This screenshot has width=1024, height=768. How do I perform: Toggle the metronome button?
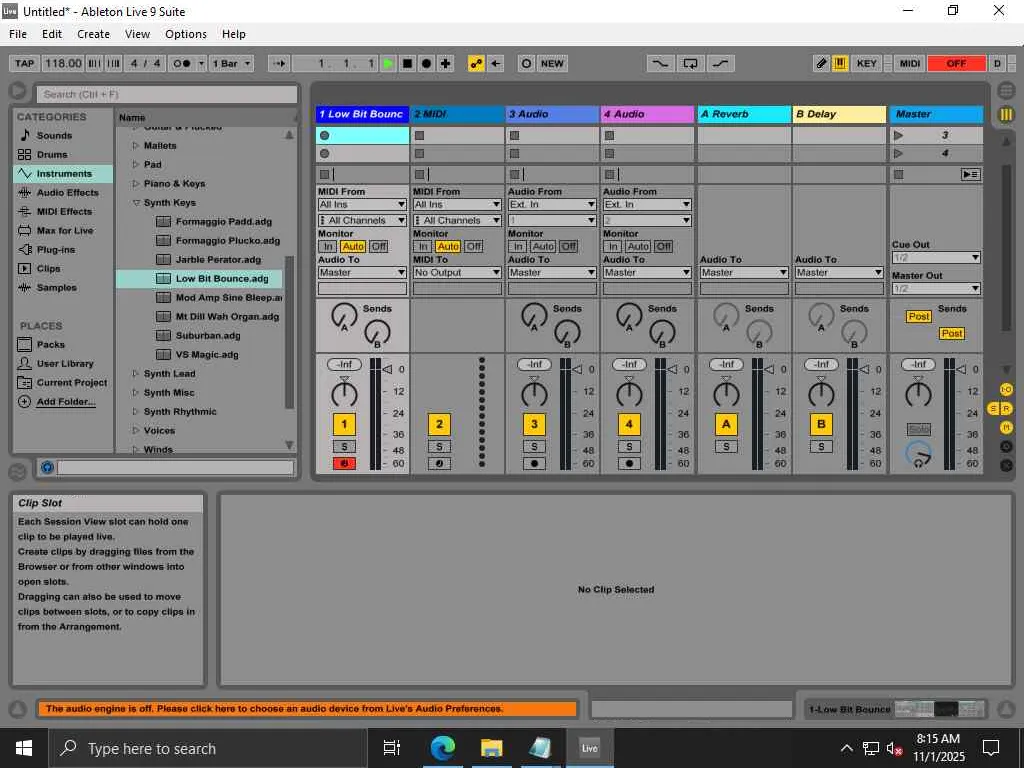(181, 63)
